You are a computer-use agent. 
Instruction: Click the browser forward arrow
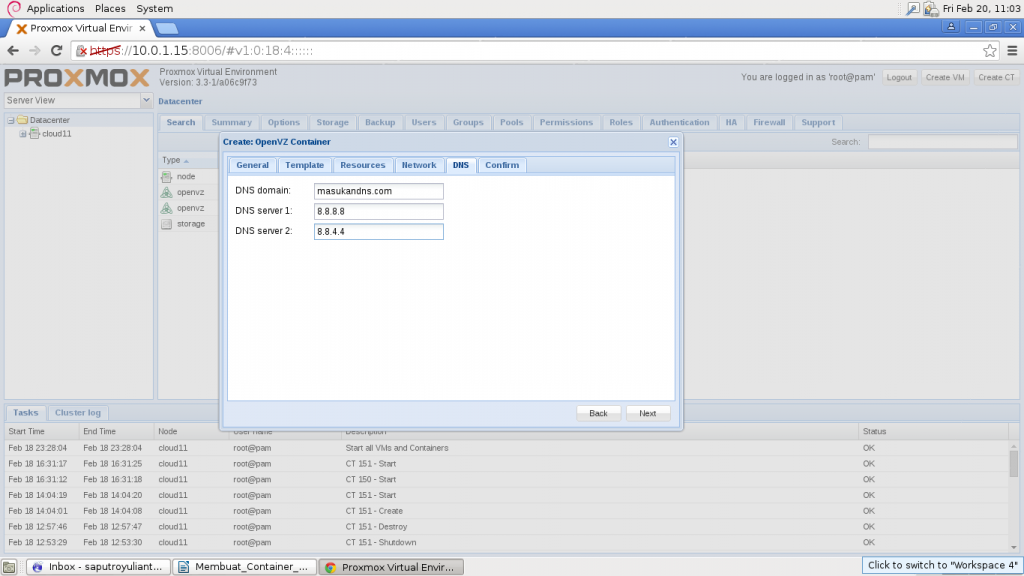pyautogui.click(x=35, y=50)
